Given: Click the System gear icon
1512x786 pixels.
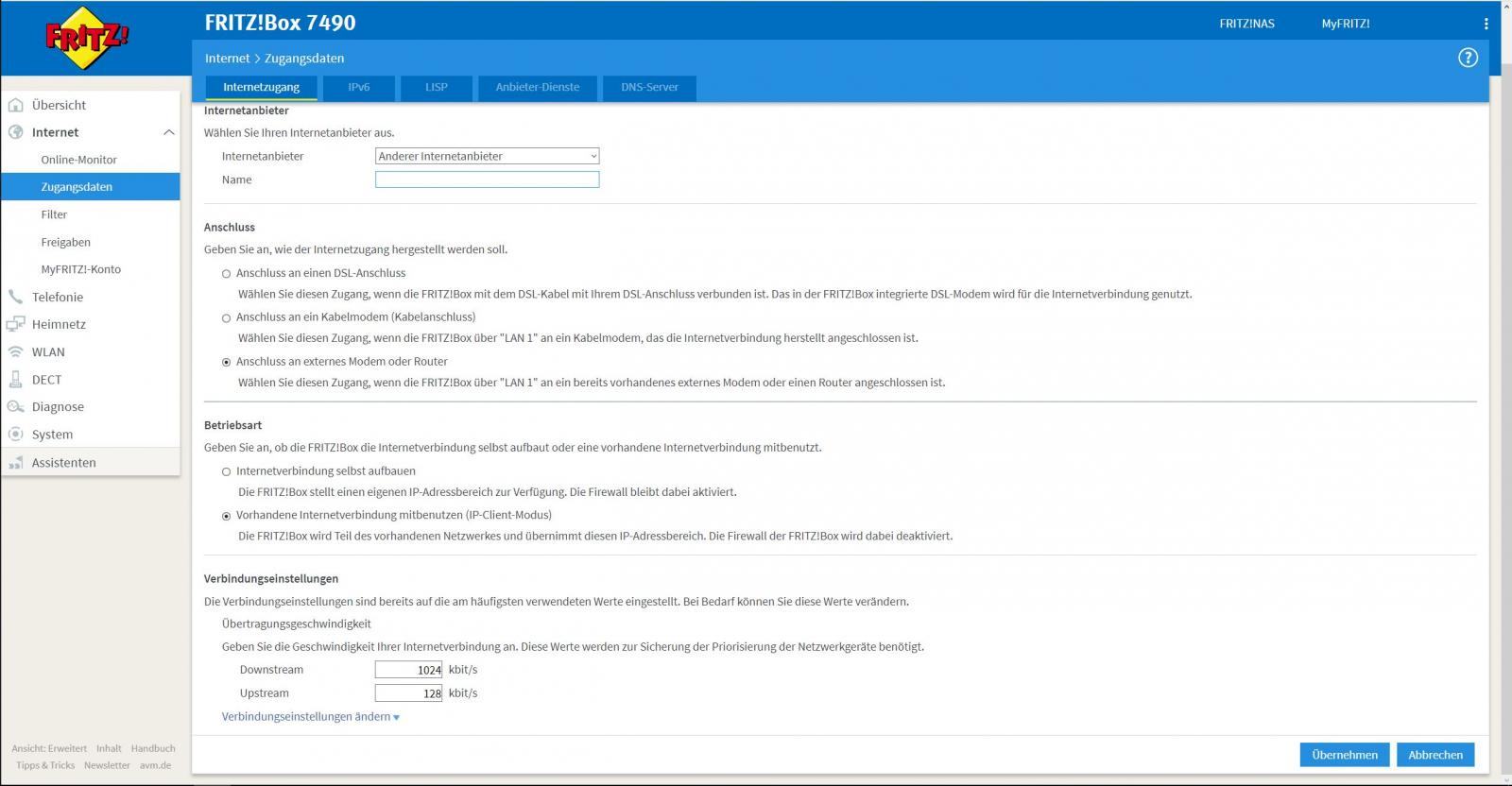Looking at the screenshot, I should point(15,435).
